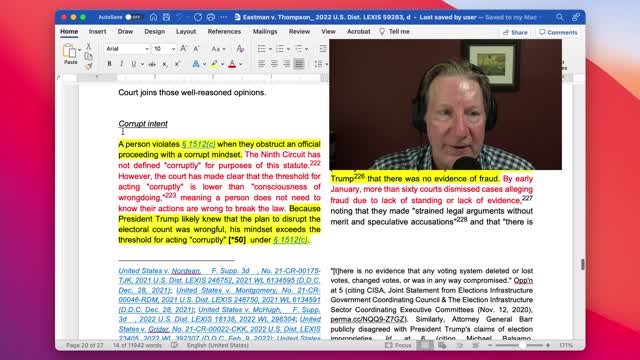This screenshot has width=640, height=360.
Task: Toggle superscript formatting
Action: tap(178, 64)
